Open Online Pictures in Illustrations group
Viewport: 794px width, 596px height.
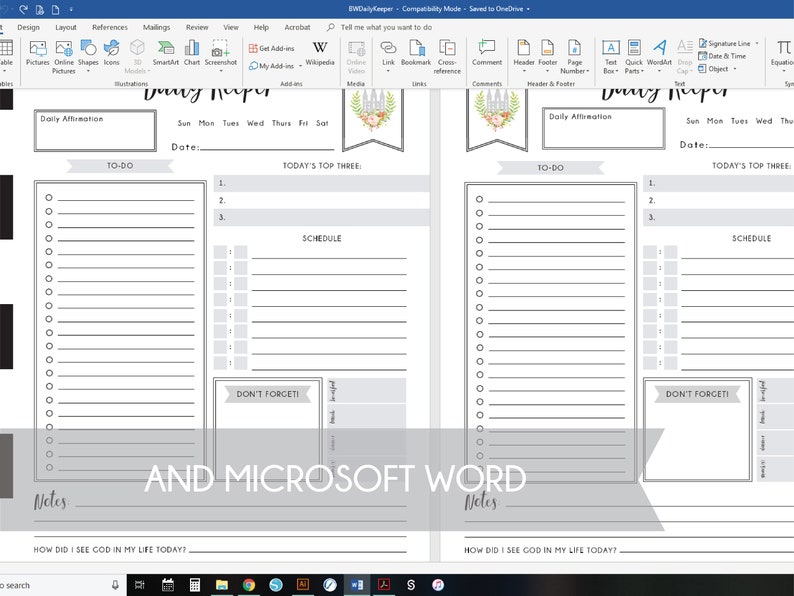click(64, 57)
